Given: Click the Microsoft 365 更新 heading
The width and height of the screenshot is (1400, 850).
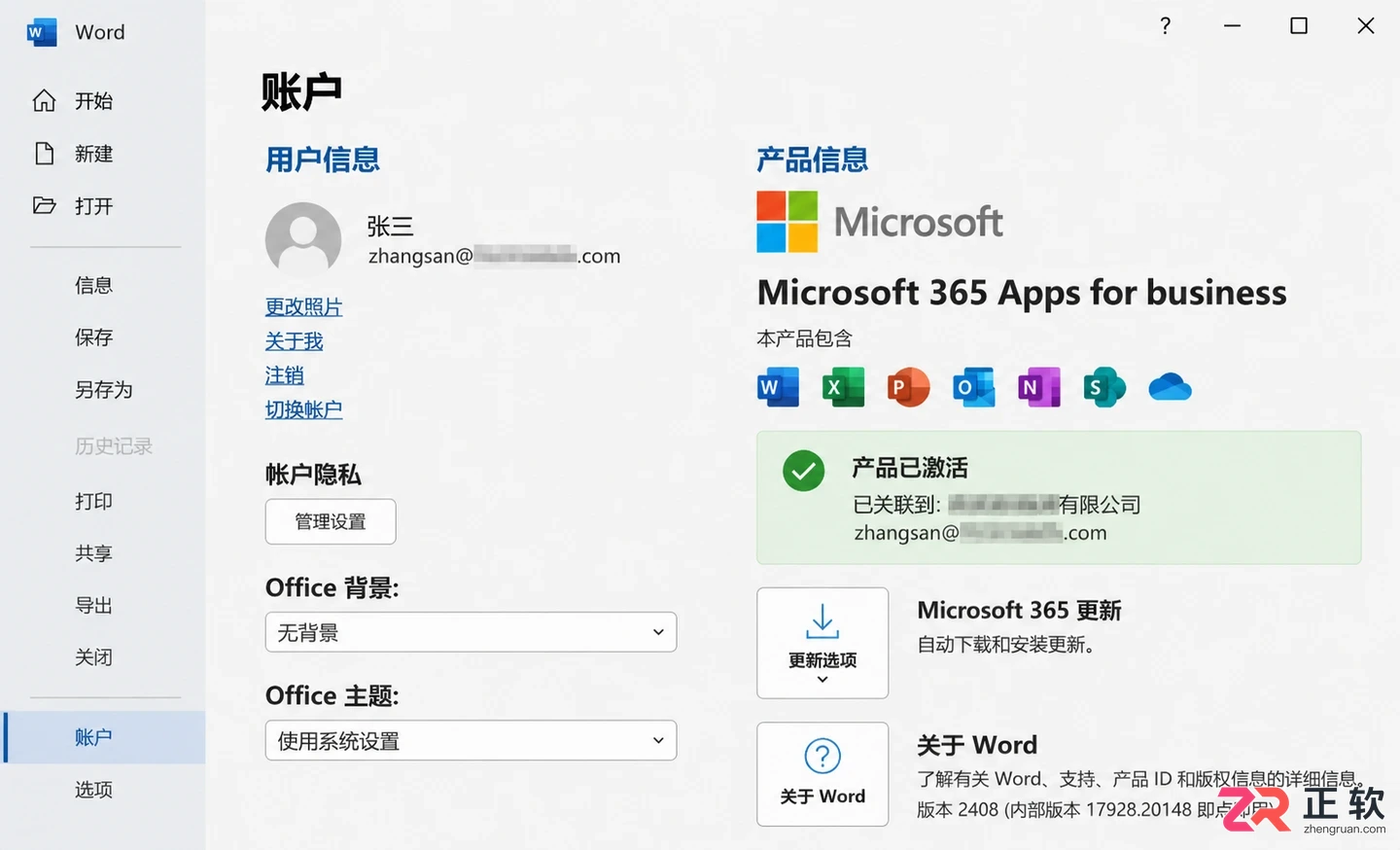Looking at the screenshot, I should pyautogui.click(x=1019, y=610).
